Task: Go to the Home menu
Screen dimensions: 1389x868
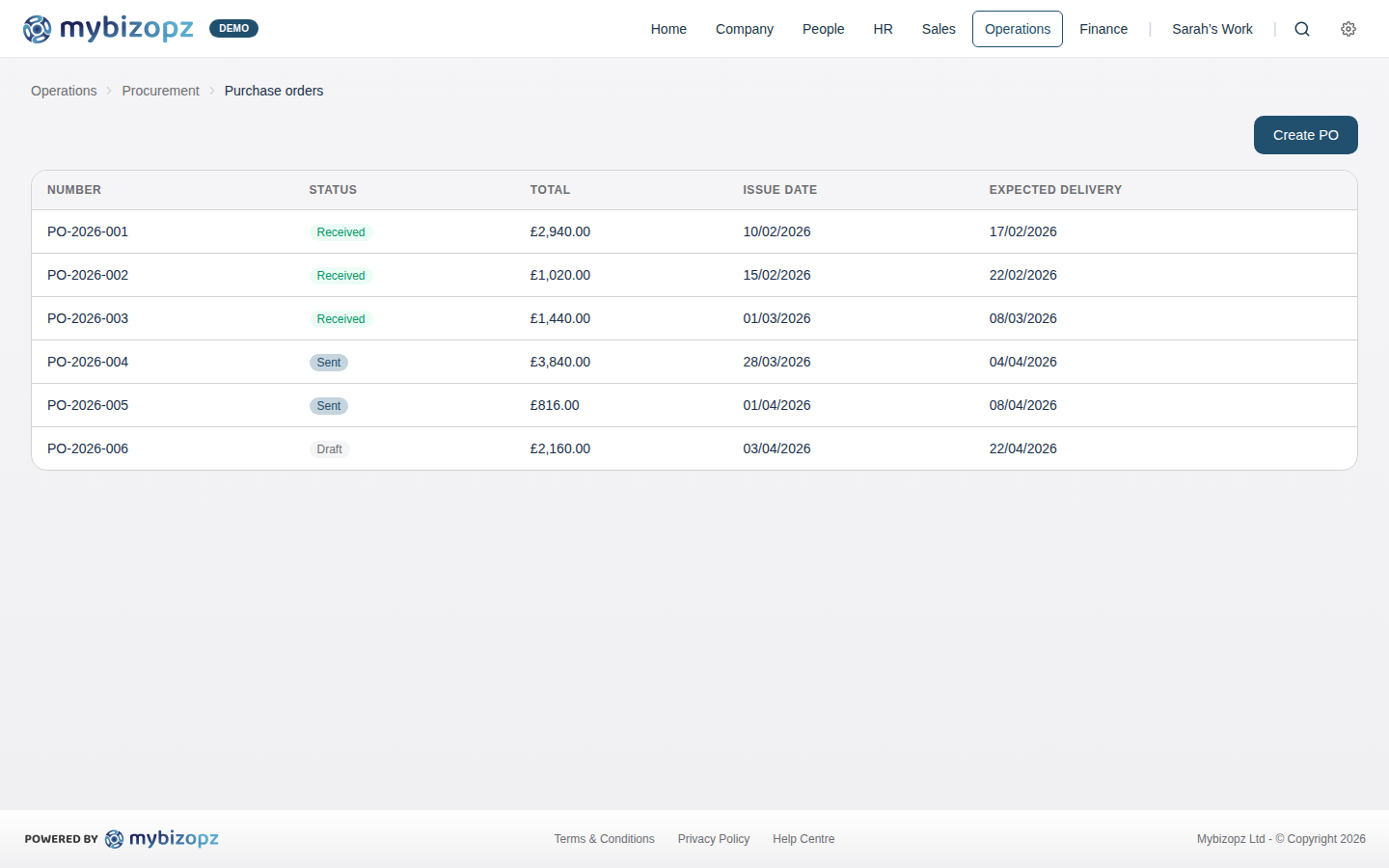Action: click(x=668, y=29)
